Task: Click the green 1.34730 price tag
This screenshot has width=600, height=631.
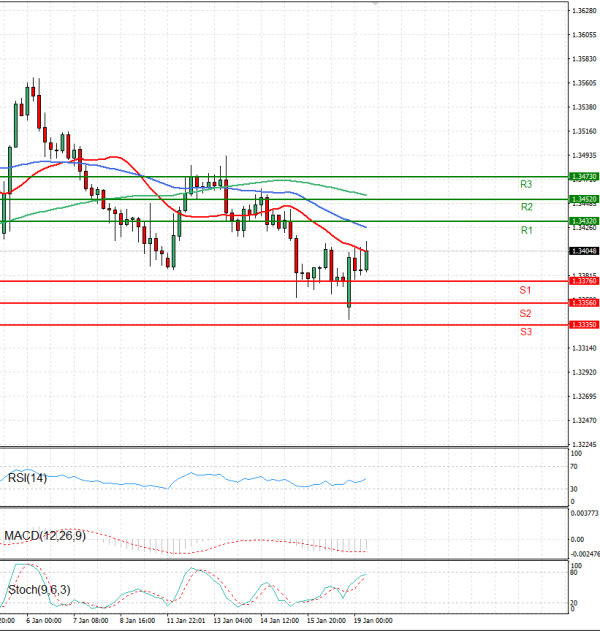Action: 583,176
